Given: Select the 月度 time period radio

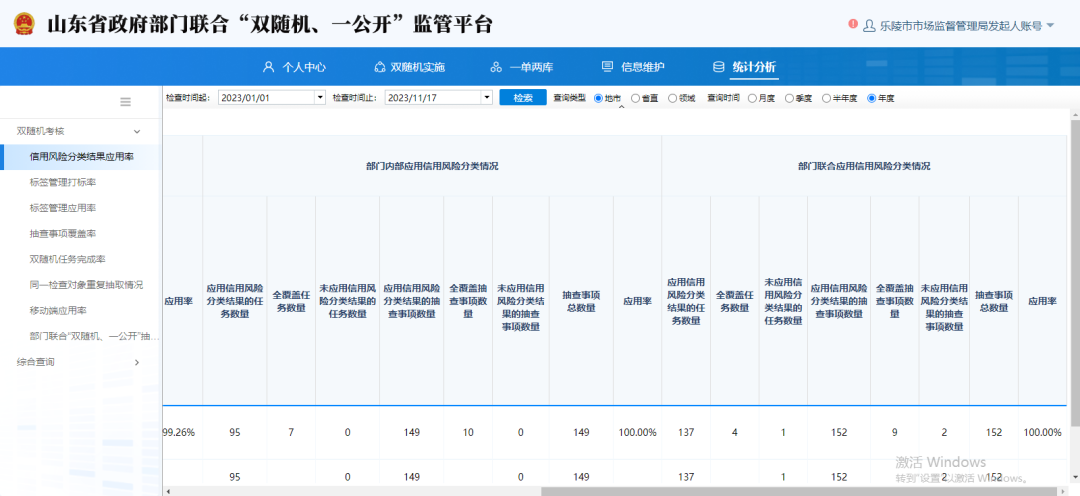Looking at the screenshot, I should pyautogui.click(x=751, y=98).
